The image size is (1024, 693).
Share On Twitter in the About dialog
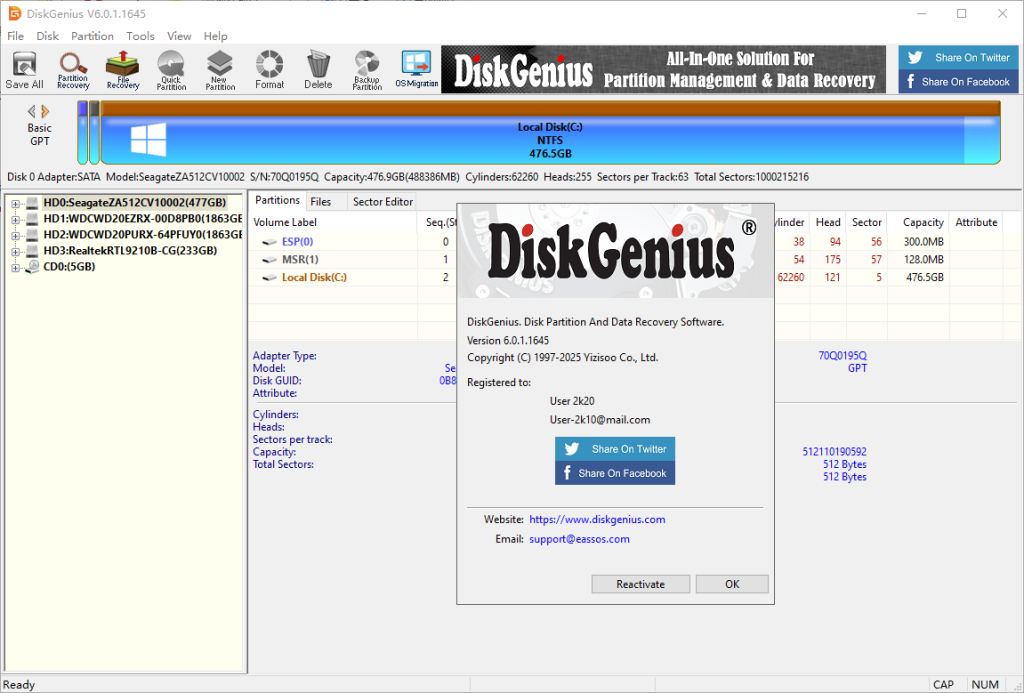615,449
